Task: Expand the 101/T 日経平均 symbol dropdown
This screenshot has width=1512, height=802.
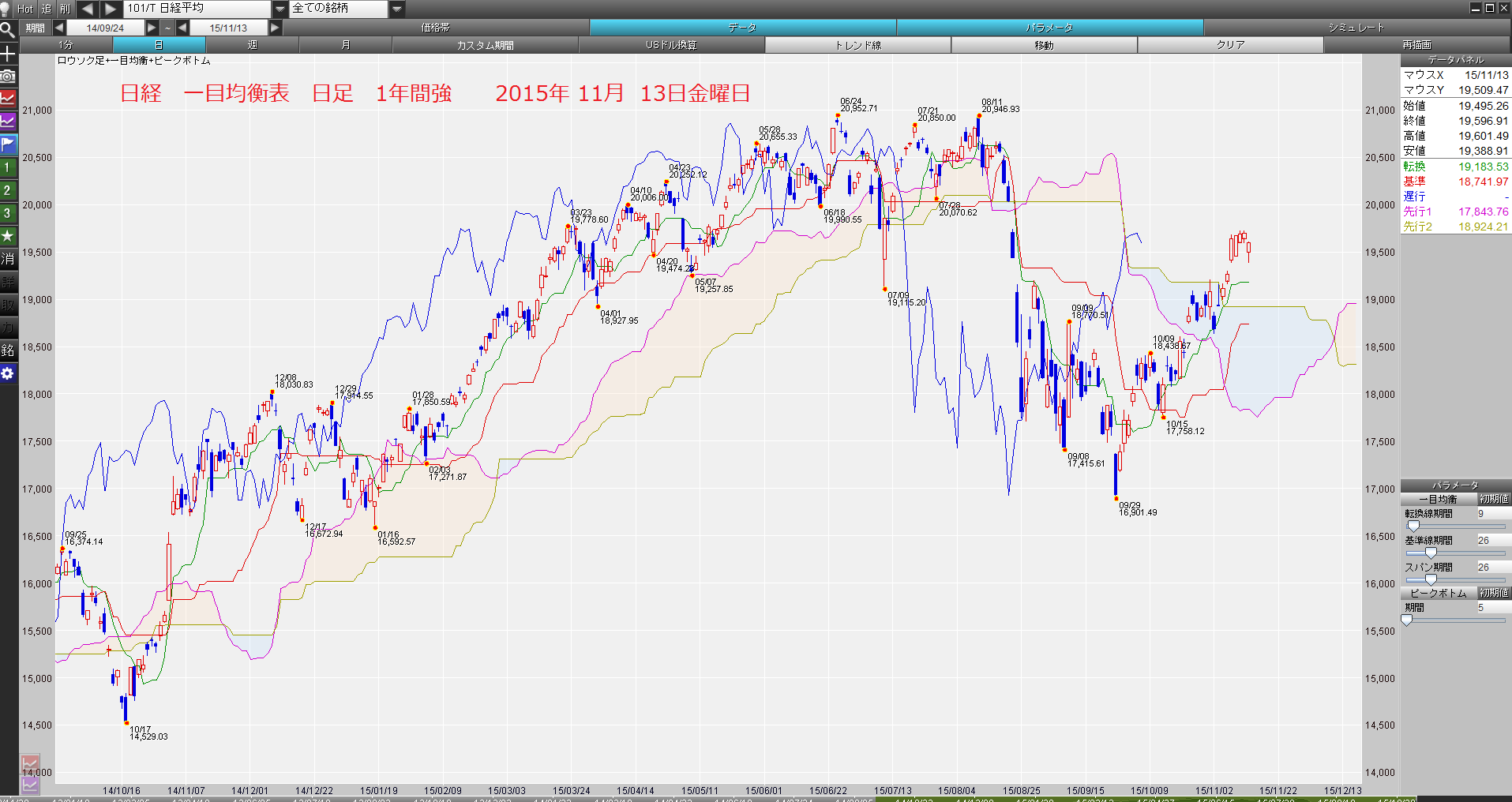Action: point(280,9)
